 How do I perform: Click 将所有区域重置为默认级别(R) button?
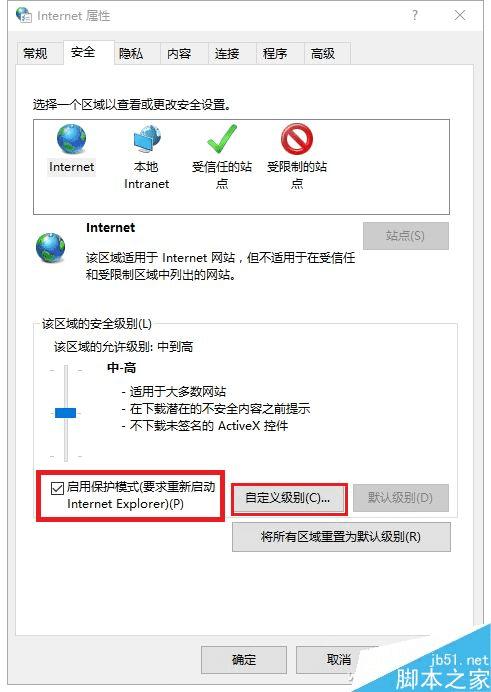341,537
